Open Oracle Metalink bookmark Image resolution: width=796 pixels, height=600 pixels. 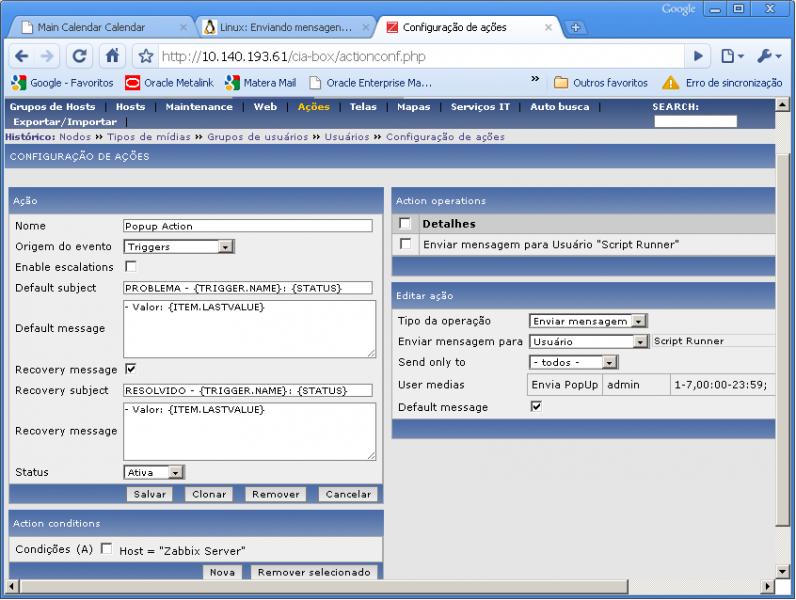pyautogui.click(x=169, y=83)
